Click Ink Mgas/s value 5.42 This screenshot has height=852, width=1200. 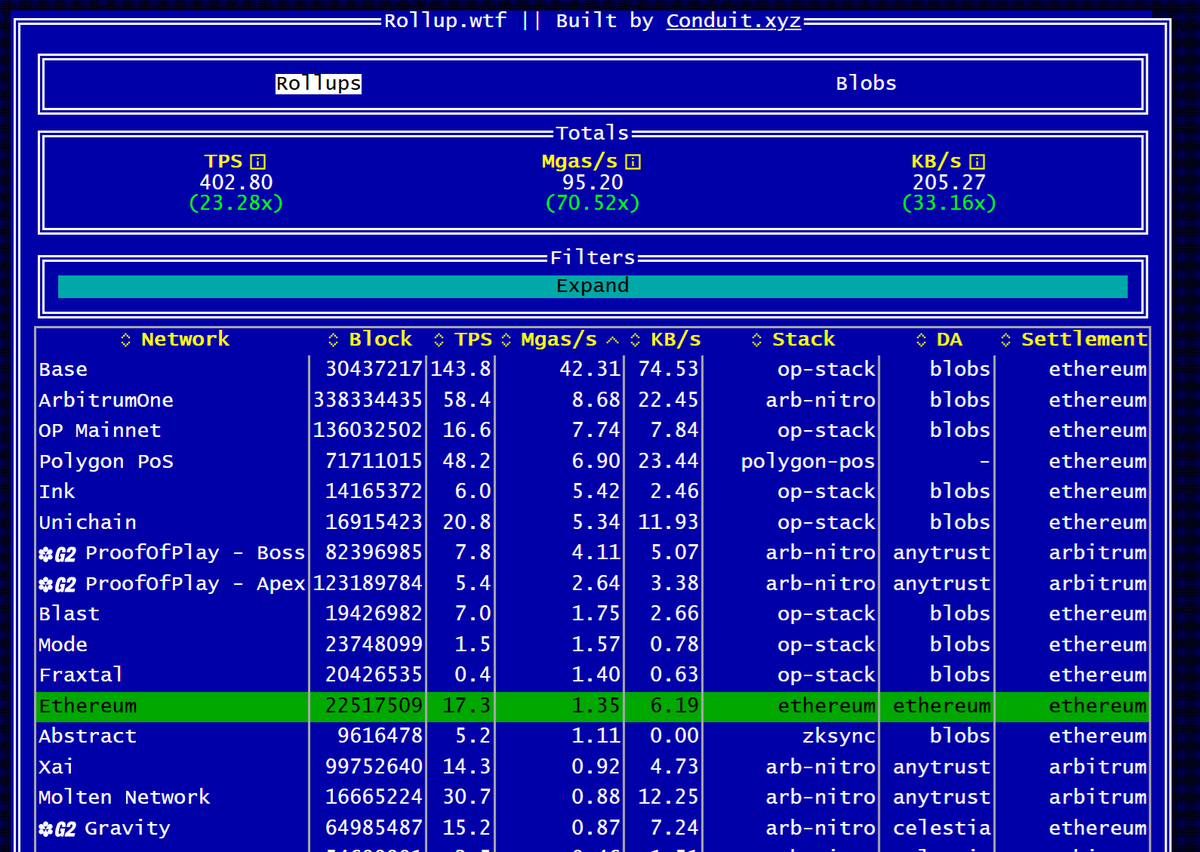[596, 492]
